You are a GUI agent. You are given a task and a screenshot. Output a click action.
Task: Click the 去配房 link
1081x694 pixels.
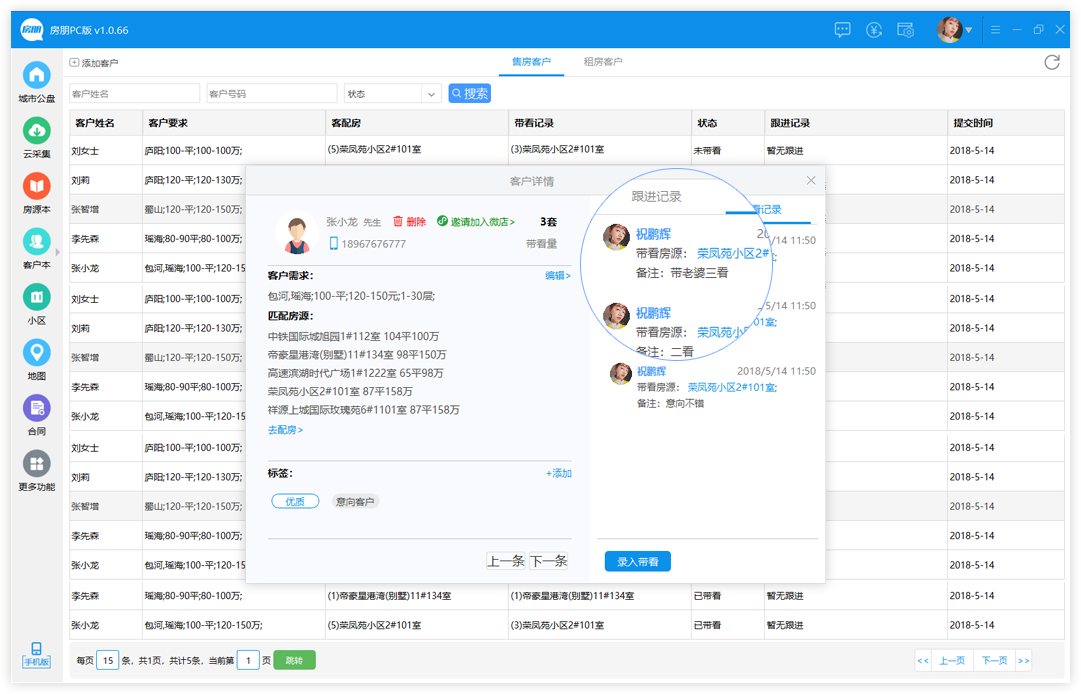coord(285,430)
